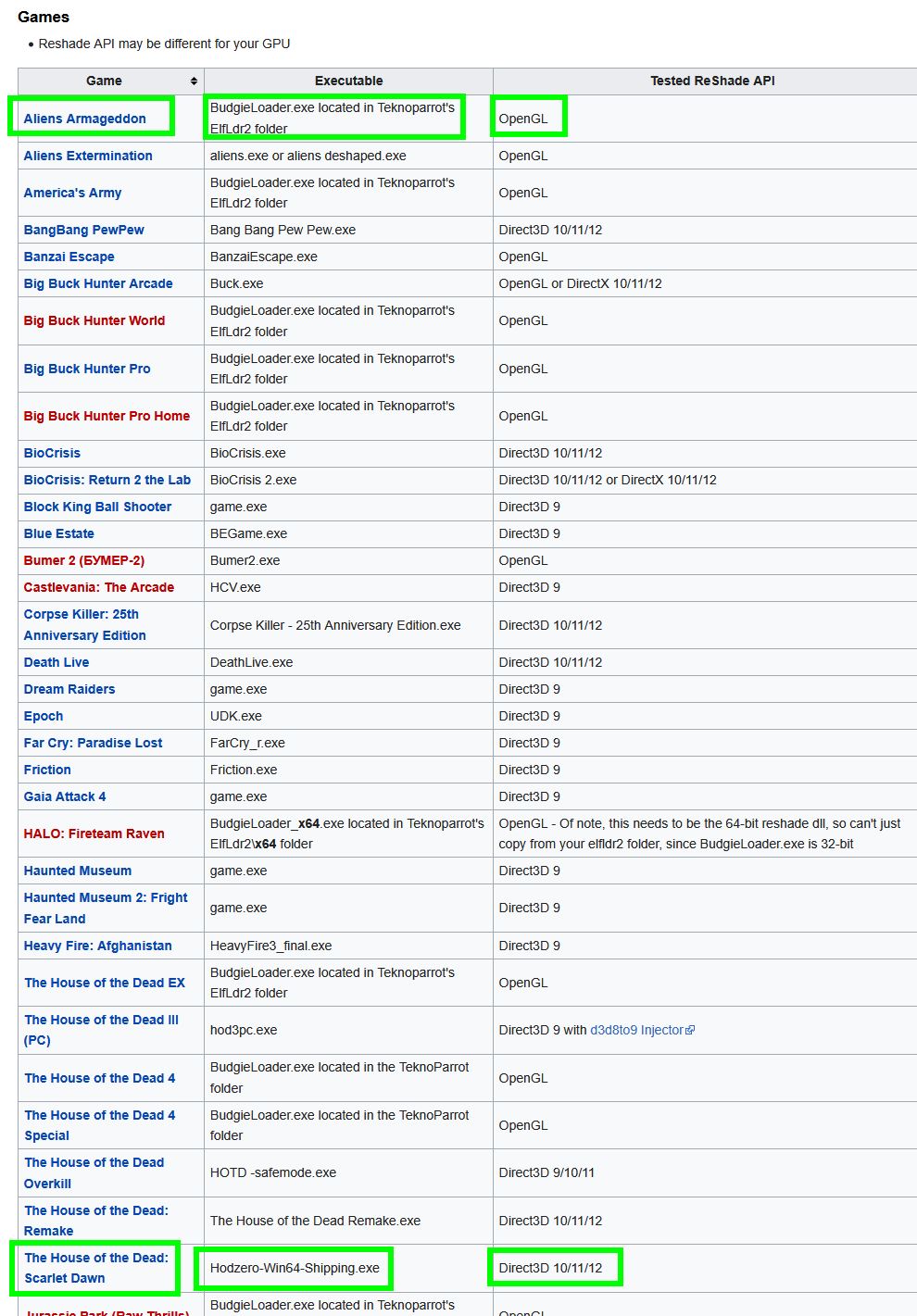This screenshot has height=1316, width=917.
Task: Open the Dream Raiders link
Action: [x=69, y=689]
